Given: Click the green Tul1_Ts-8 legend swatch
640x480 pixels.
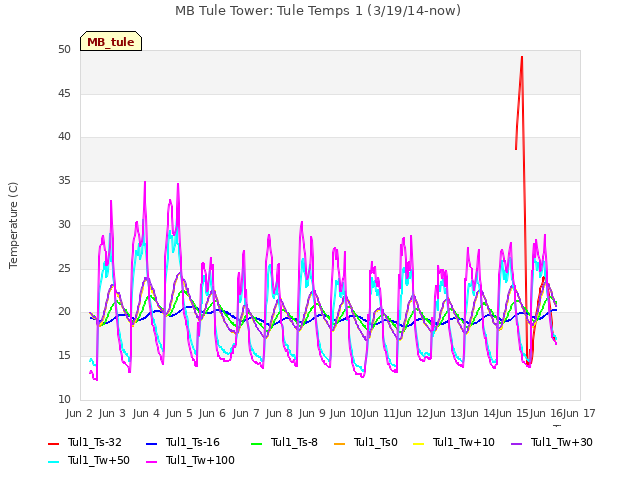Looking at the screenshot, I should tap(256, 443).
